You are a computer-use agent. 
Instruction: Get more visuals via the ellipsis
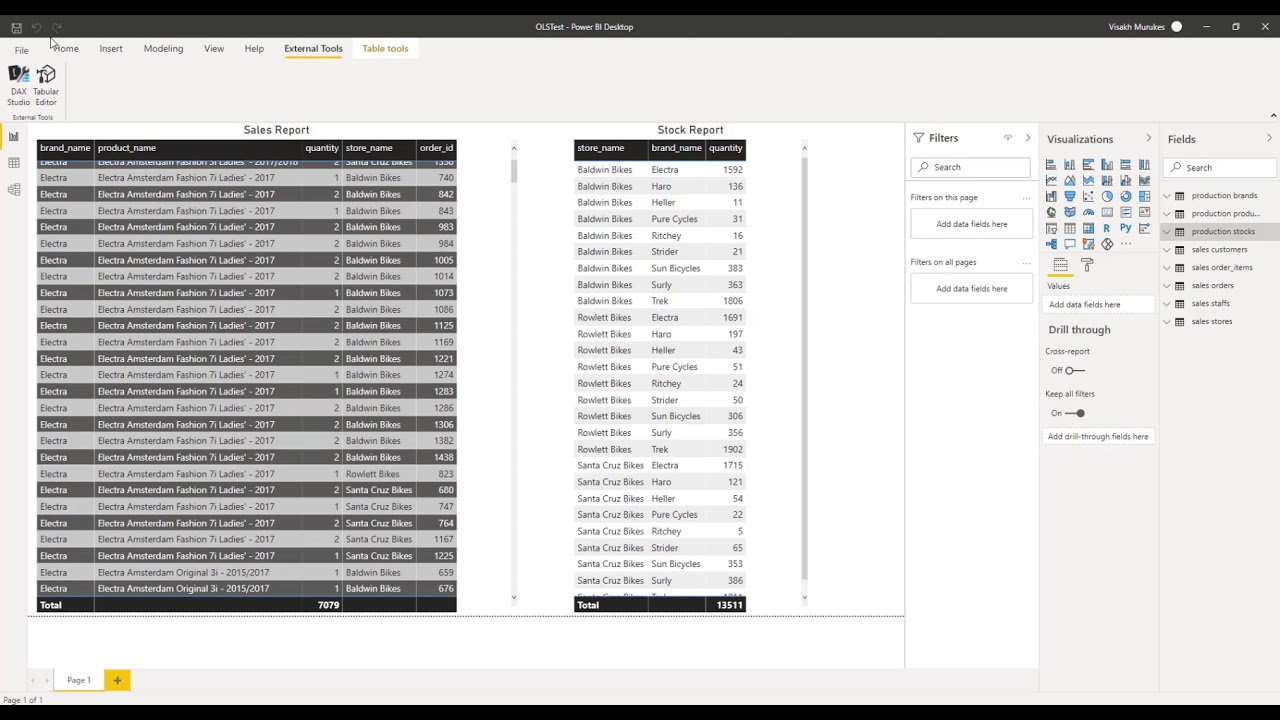[1126, 244]
